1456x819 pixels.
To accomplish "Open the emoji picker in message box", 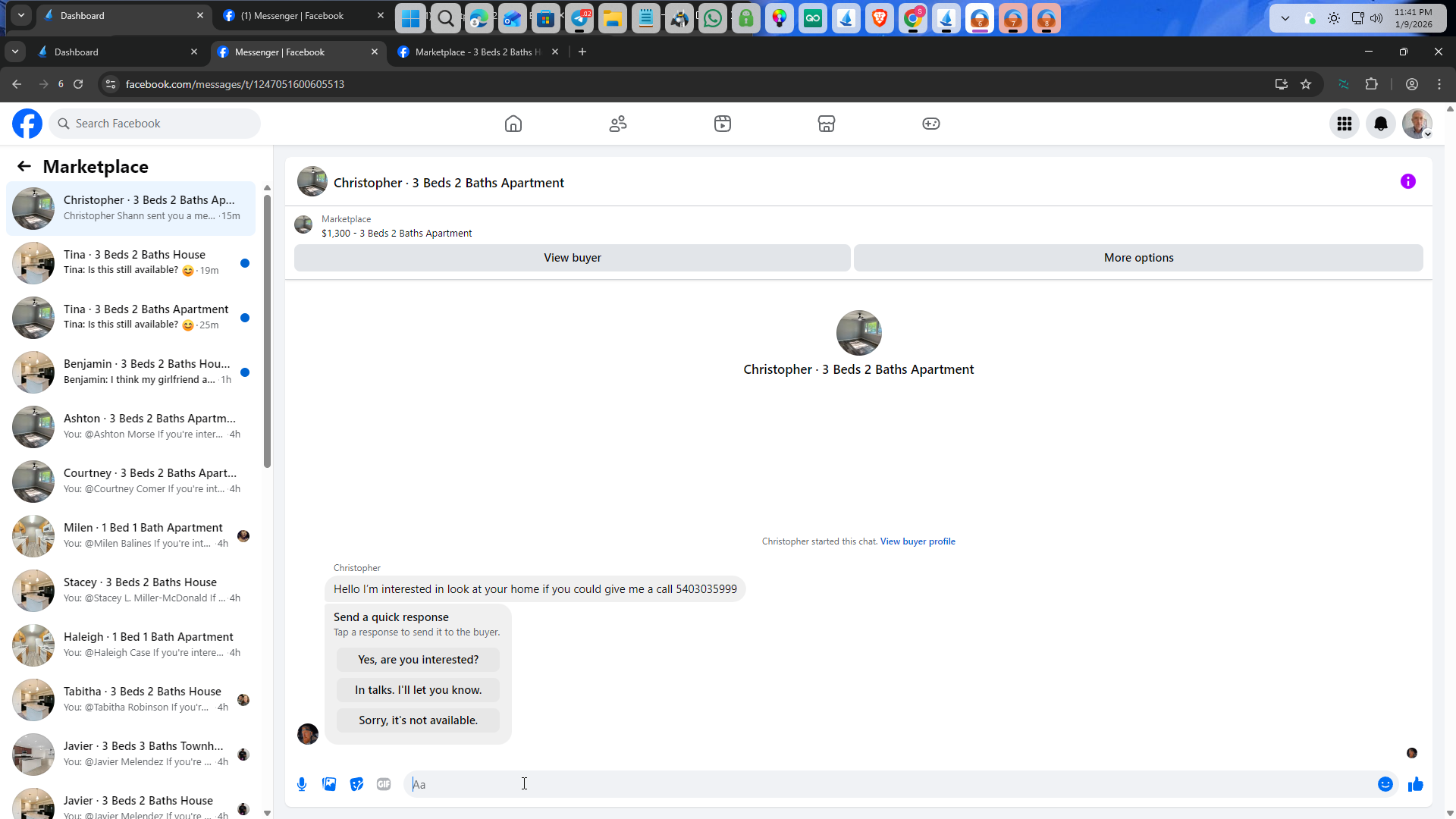I will (x=1385, y=784).
